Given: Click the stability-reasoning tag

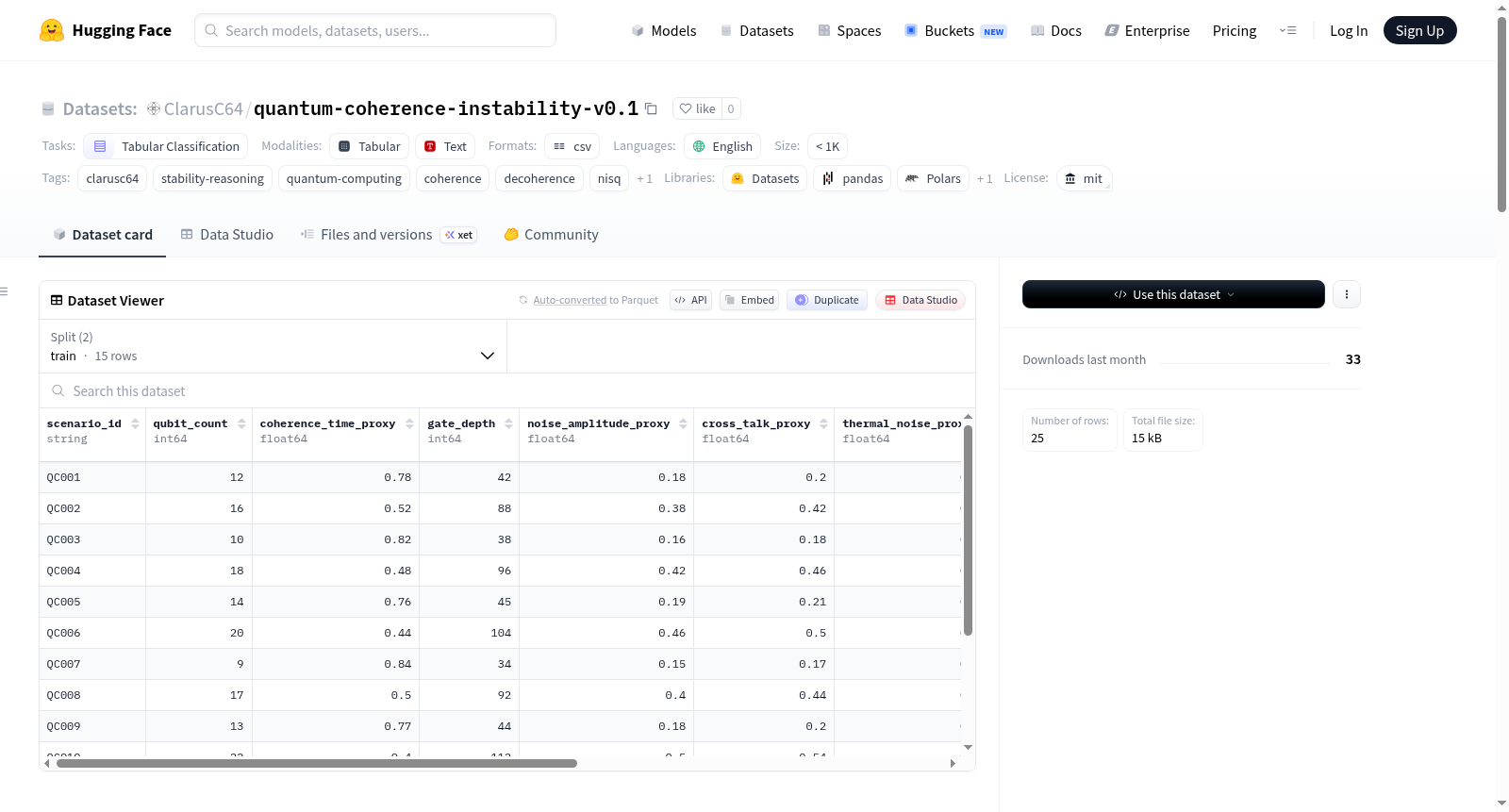Looking at the screenshot, I should [x=212, y=178].
